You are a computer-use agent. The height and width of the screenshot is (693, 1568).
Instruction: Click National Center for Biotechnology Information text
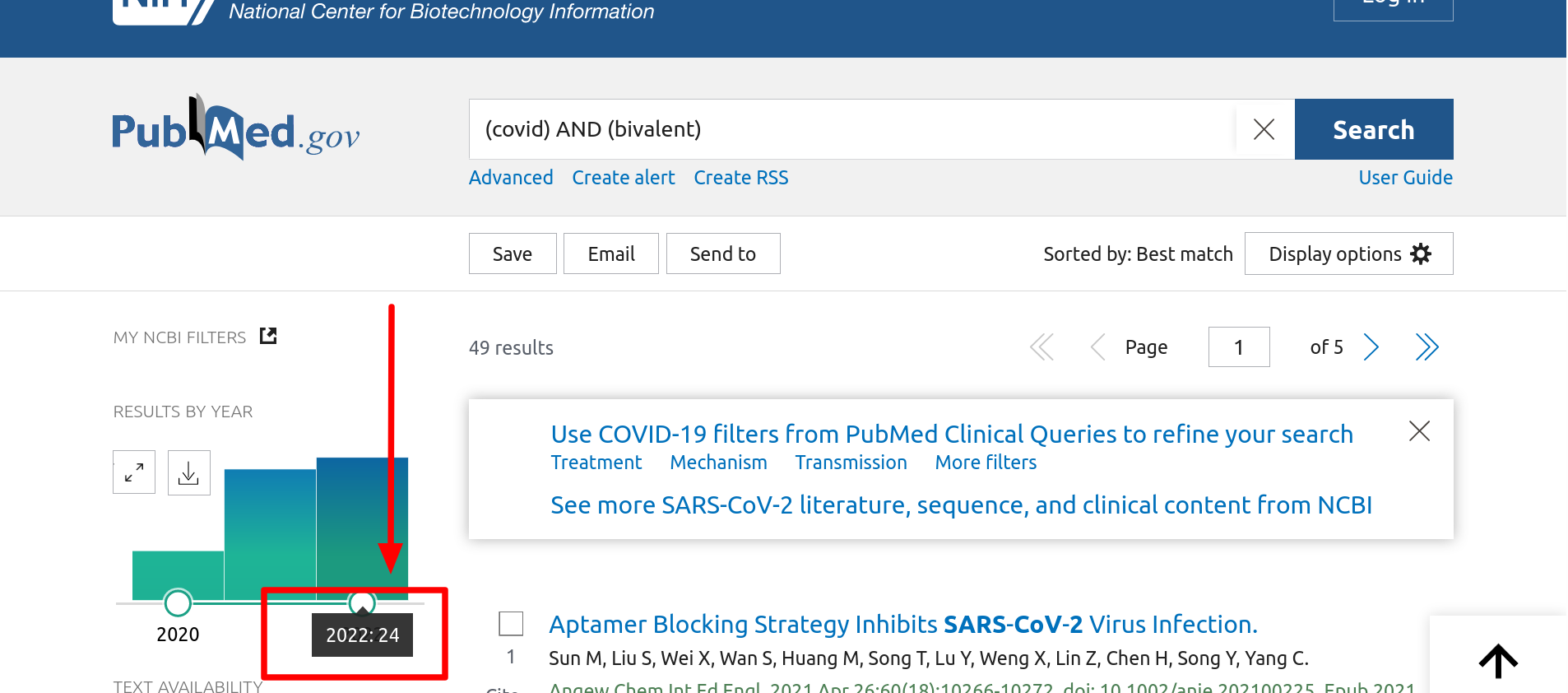pos(441,12)
